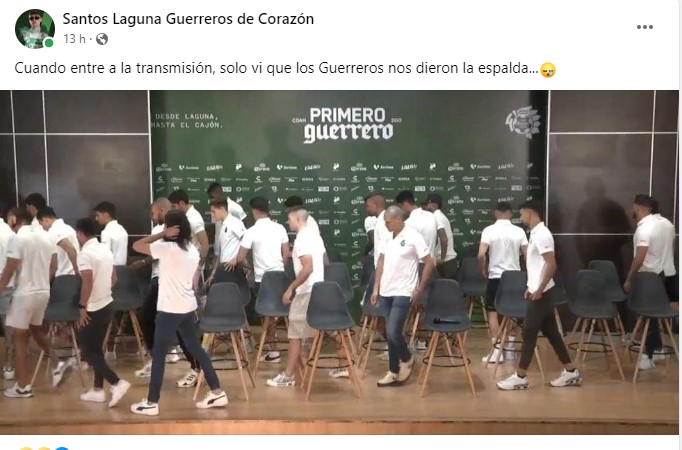Open the video of players on stage
The height and width of the screenshot is (450, 682).
pyautogui.click(x=339, y=262)
